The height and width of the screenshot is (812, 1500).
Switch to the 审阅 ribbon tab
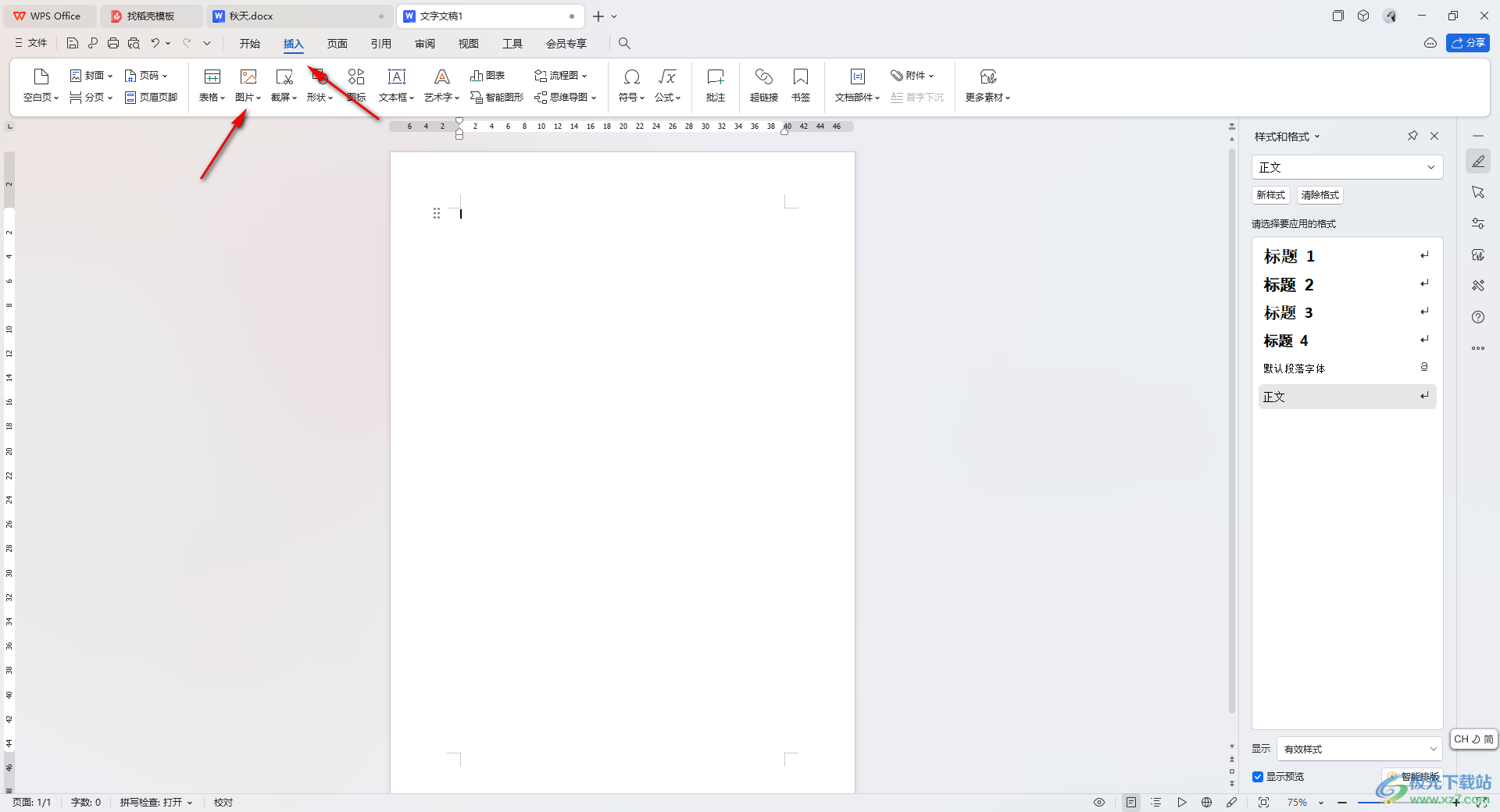(x=425, y=44)
